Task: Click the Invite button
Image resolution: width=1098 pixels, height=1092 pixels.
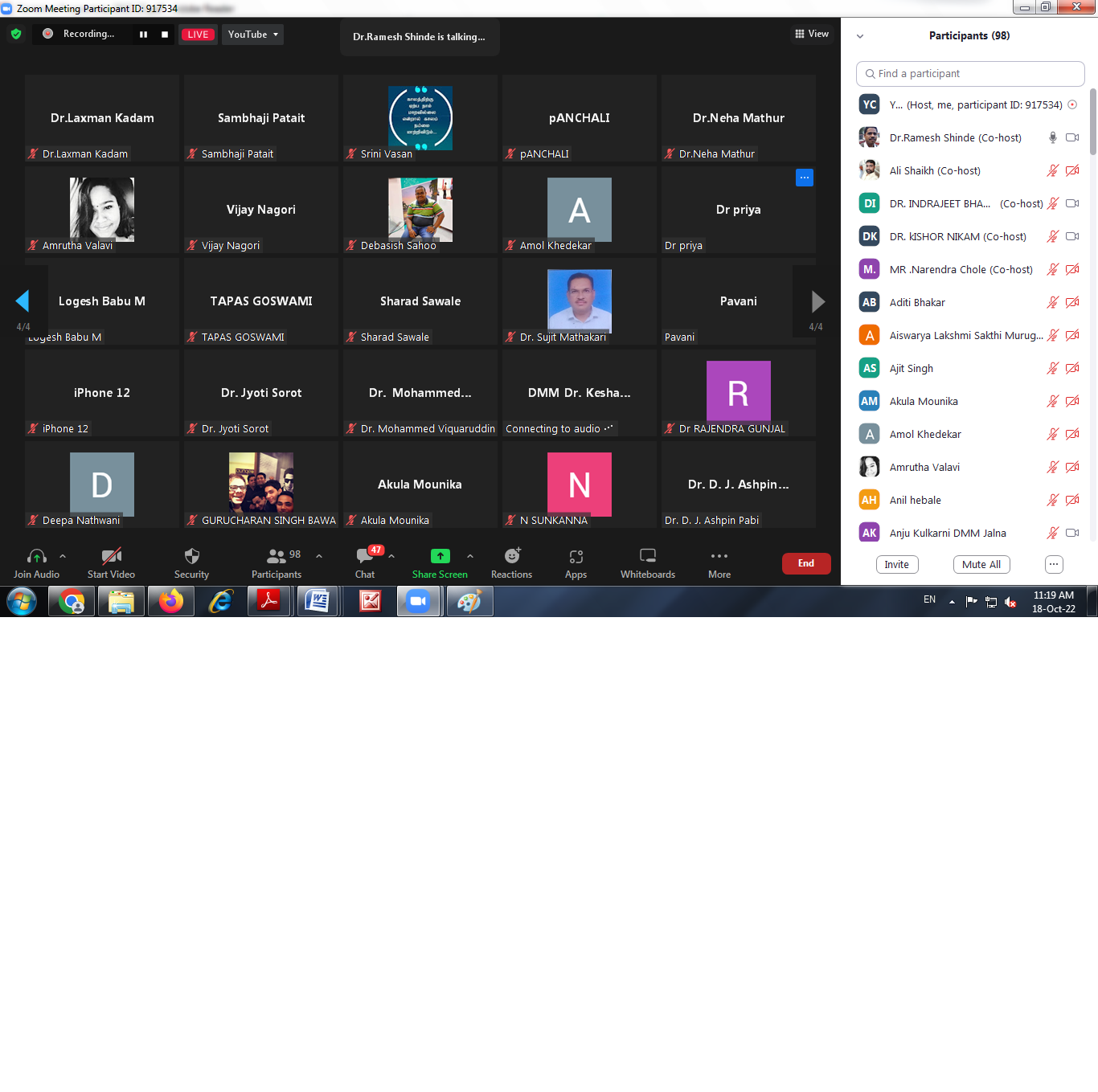Action: point(897,565)
